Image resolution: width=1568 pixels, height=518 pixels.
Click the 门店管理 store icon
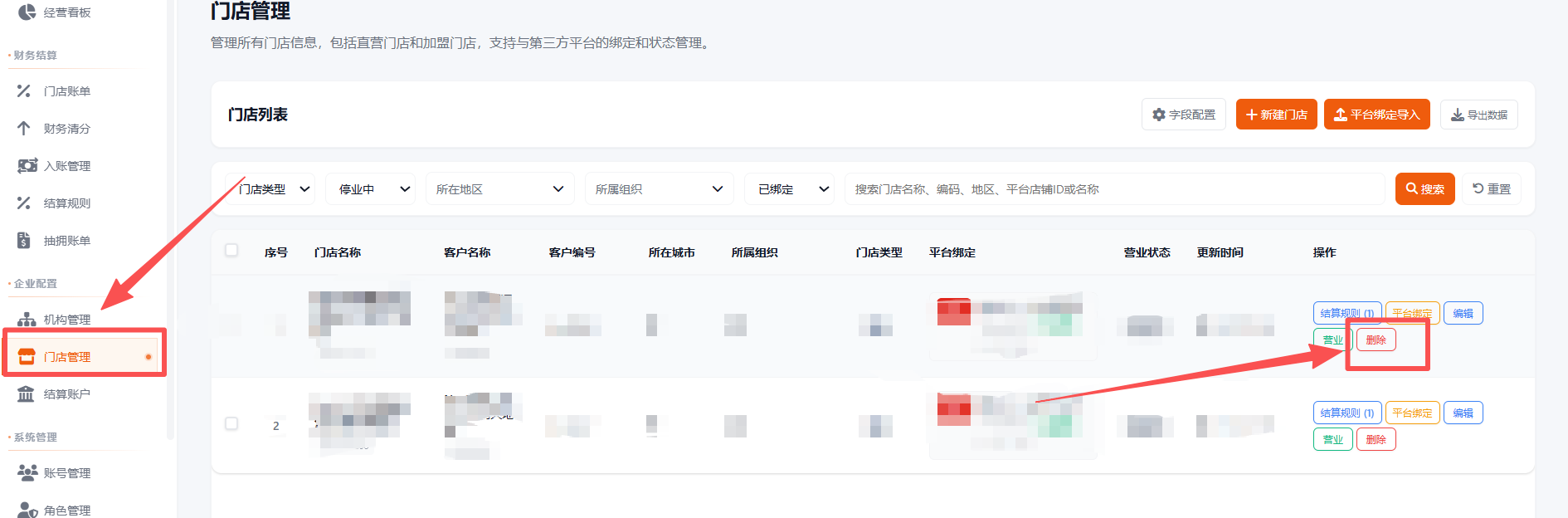(27, 356)
